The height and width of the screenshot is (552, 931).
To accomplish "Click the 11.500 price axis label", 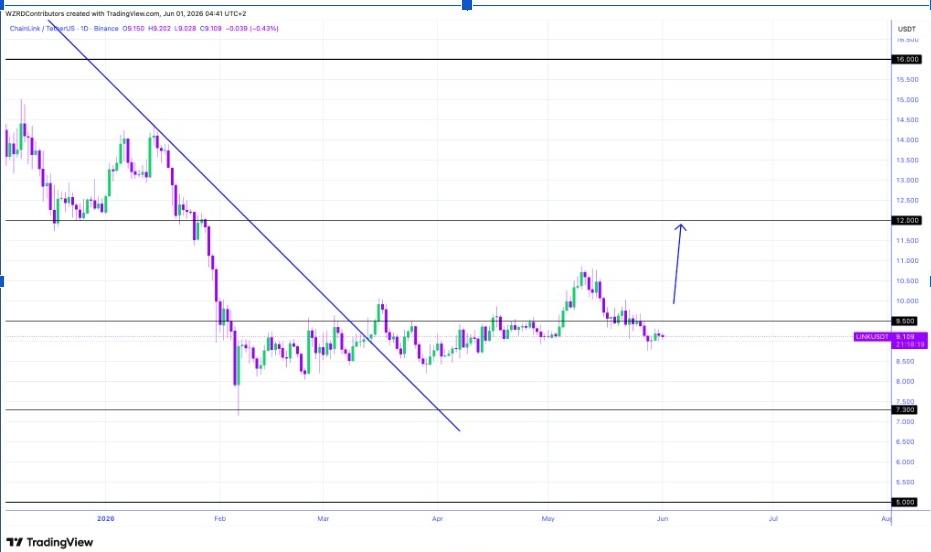I will 907,240.
